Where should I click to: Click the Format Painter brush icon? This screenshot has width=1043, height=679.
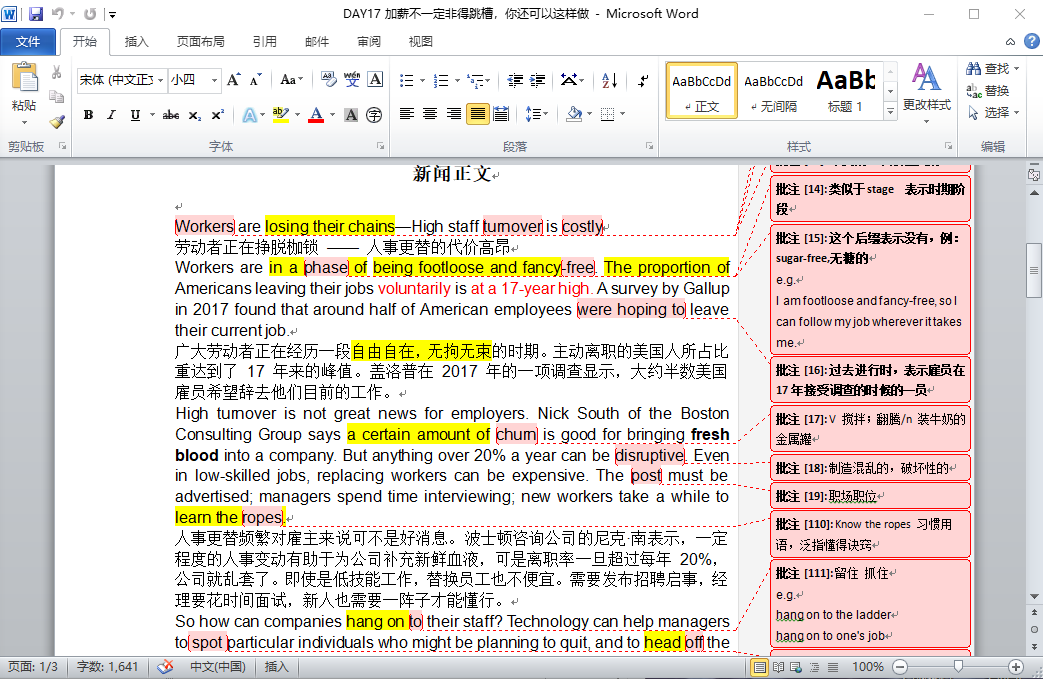(x=57, y=122)
